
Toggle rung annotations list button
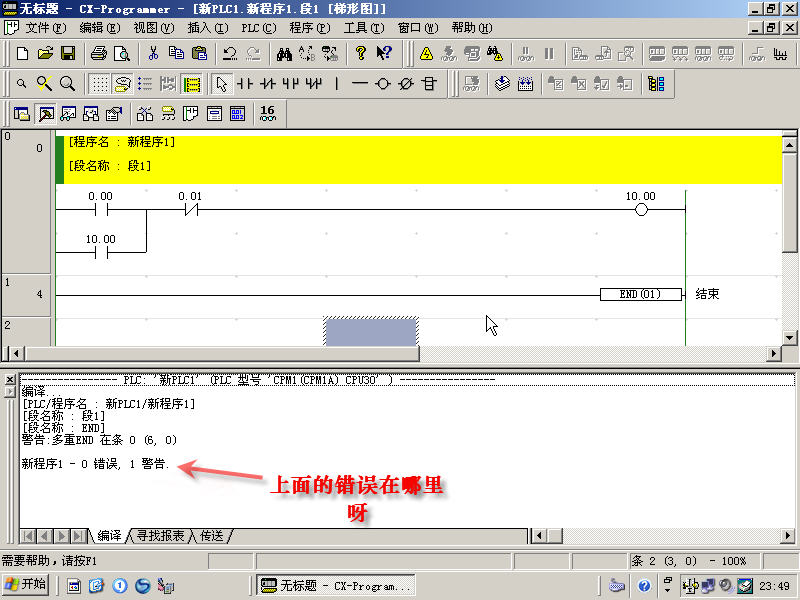point(145,84)
